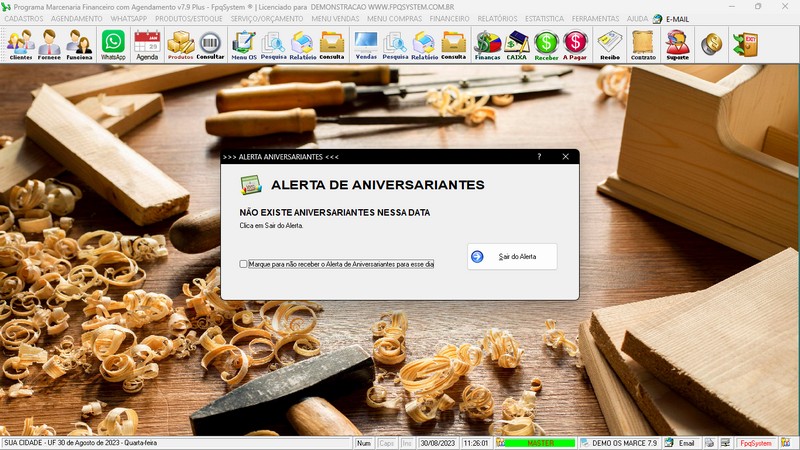The height and width of the screenshot is (450, 800).
Task: Click the DEMO OS MARCE 7.9 status entry
Action: (619, 443)
